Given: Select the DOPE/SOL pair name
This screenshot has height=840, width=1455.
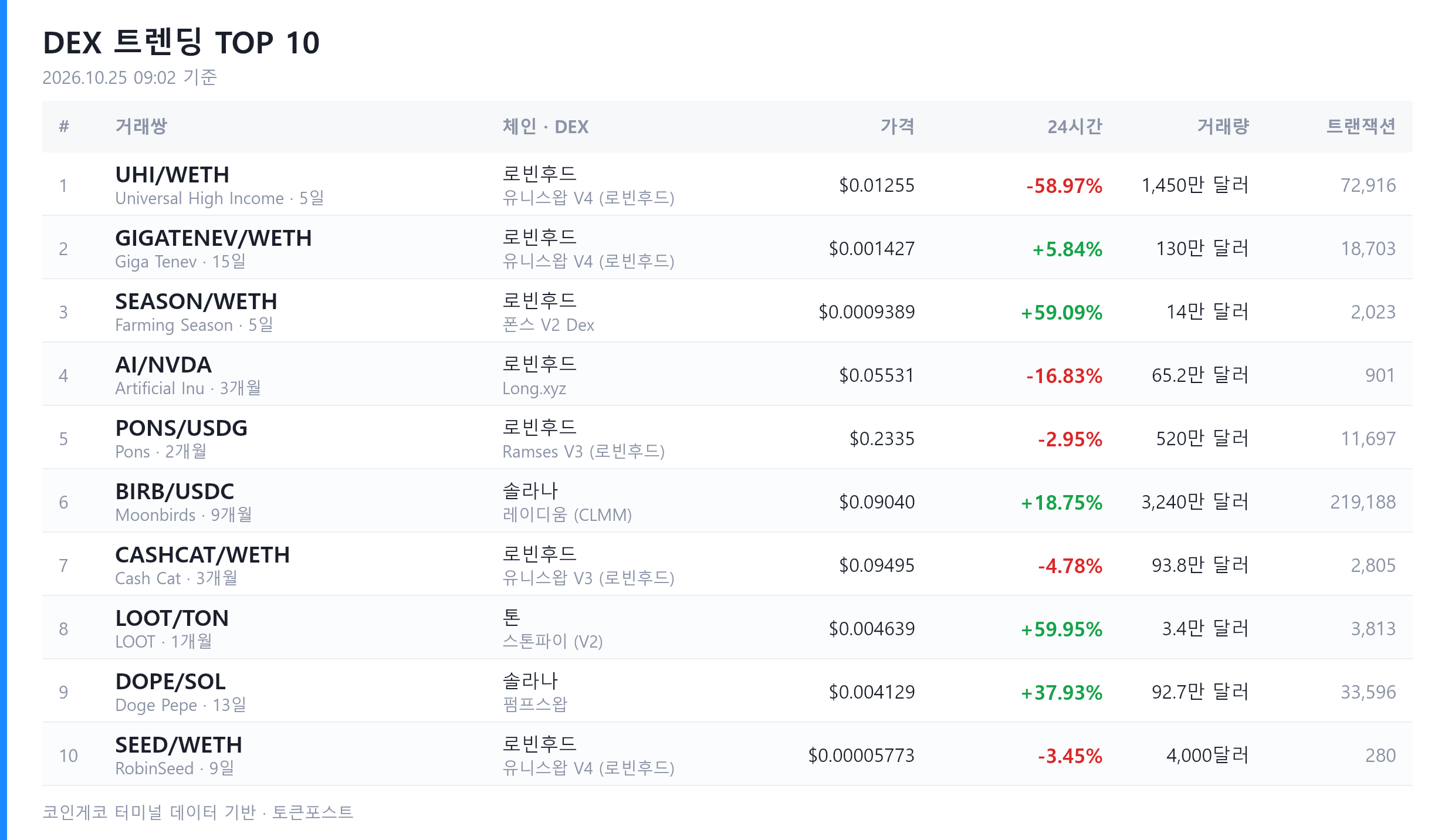Looking at the screenshot, I should [x=170, y=682].
